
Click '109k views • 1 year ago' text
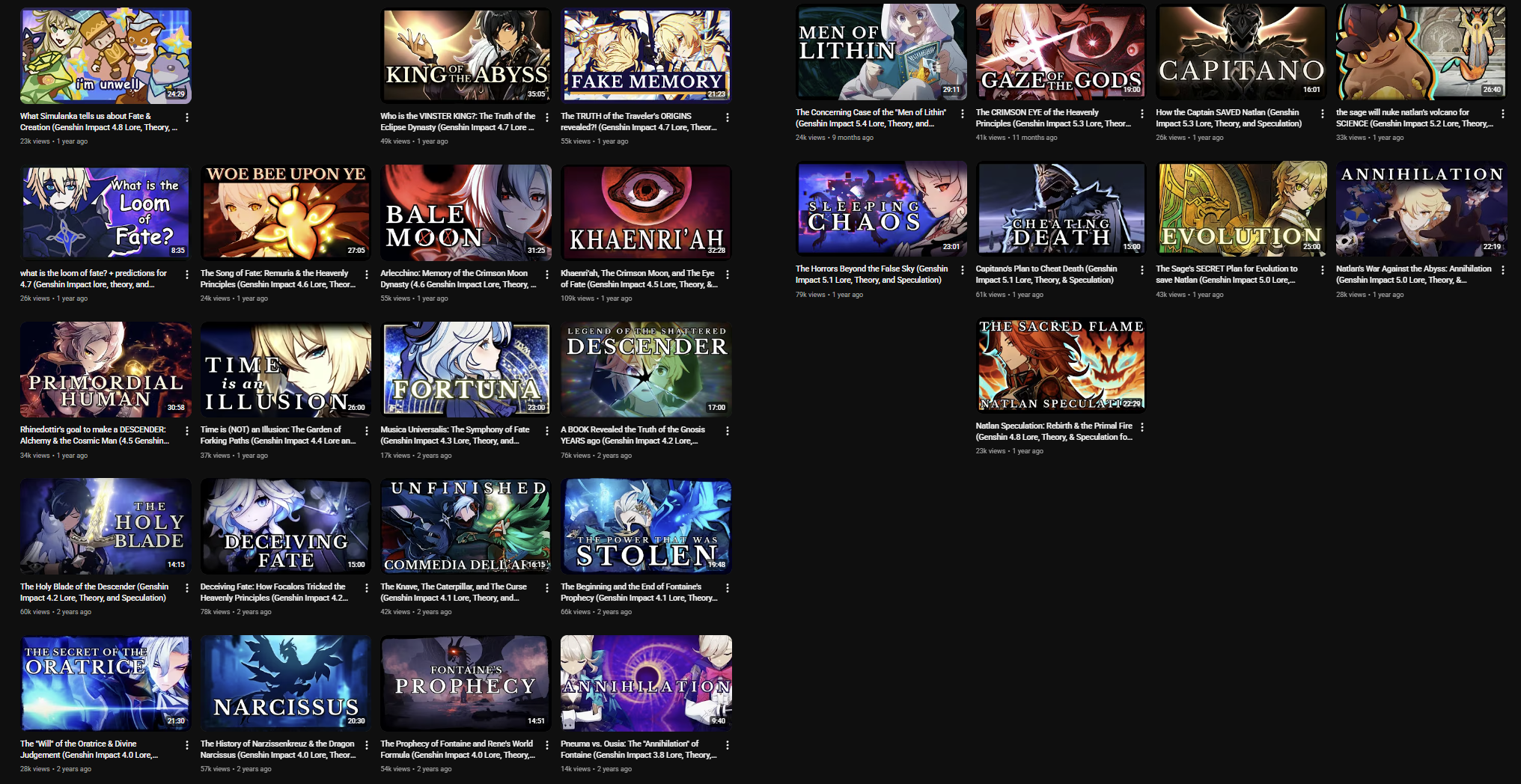tap(597, 298)
